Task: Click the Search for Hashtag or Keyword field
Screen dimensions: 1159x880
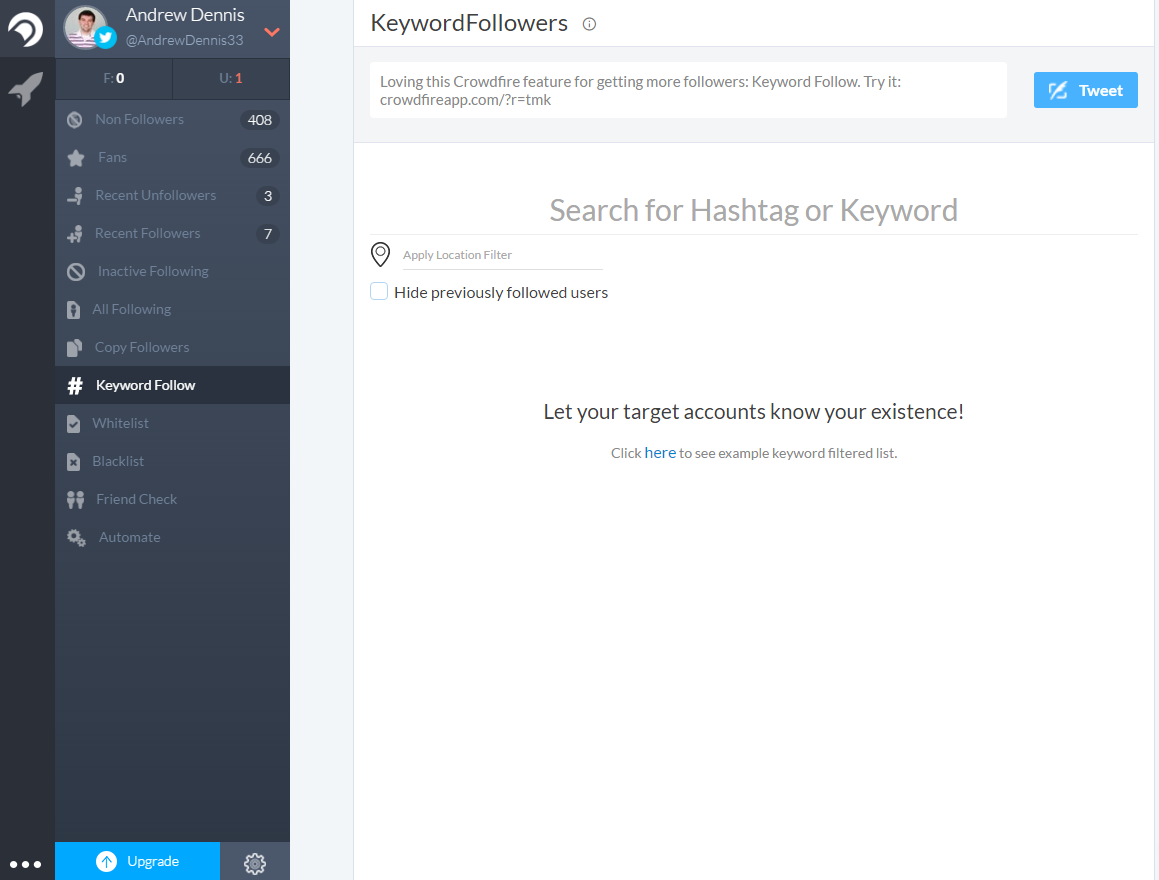Action: (x=753, y=210)
